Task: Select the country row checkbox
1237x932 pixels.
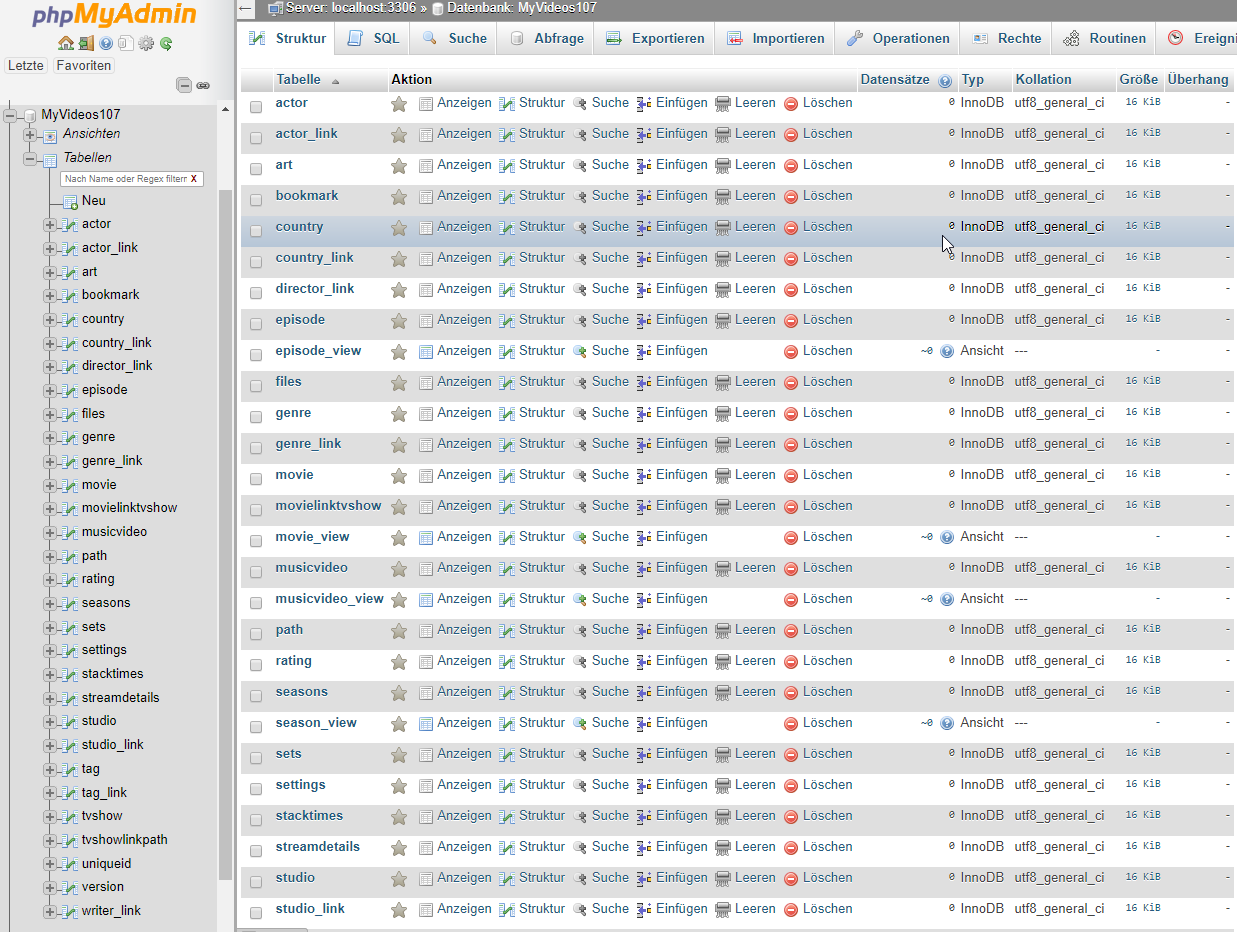Action: point(256,230)
